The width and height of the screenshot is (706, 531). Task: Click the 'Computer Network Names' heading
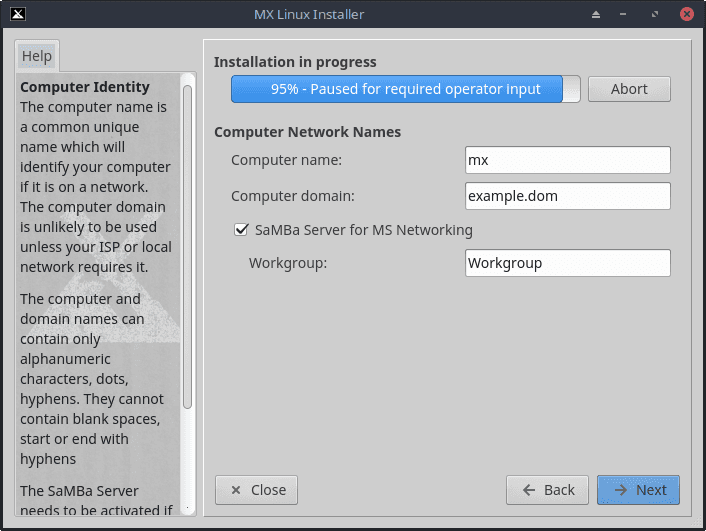308,132
